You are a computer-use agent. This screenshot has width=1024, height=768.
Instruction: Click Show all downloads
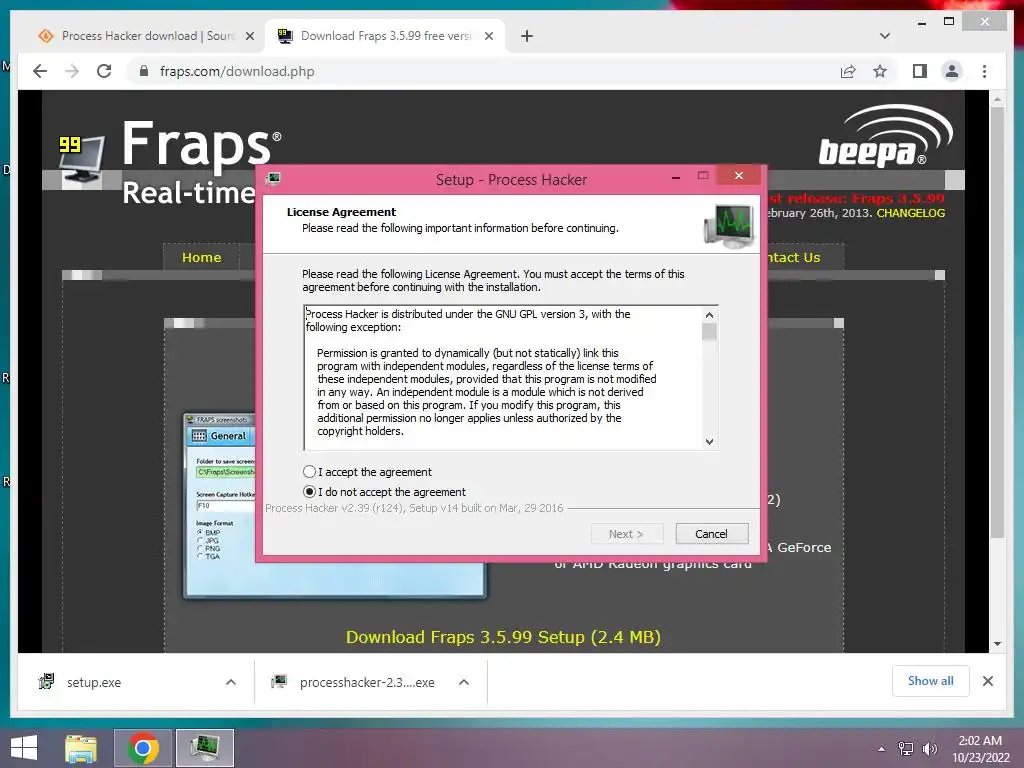(x=931, y=681)
